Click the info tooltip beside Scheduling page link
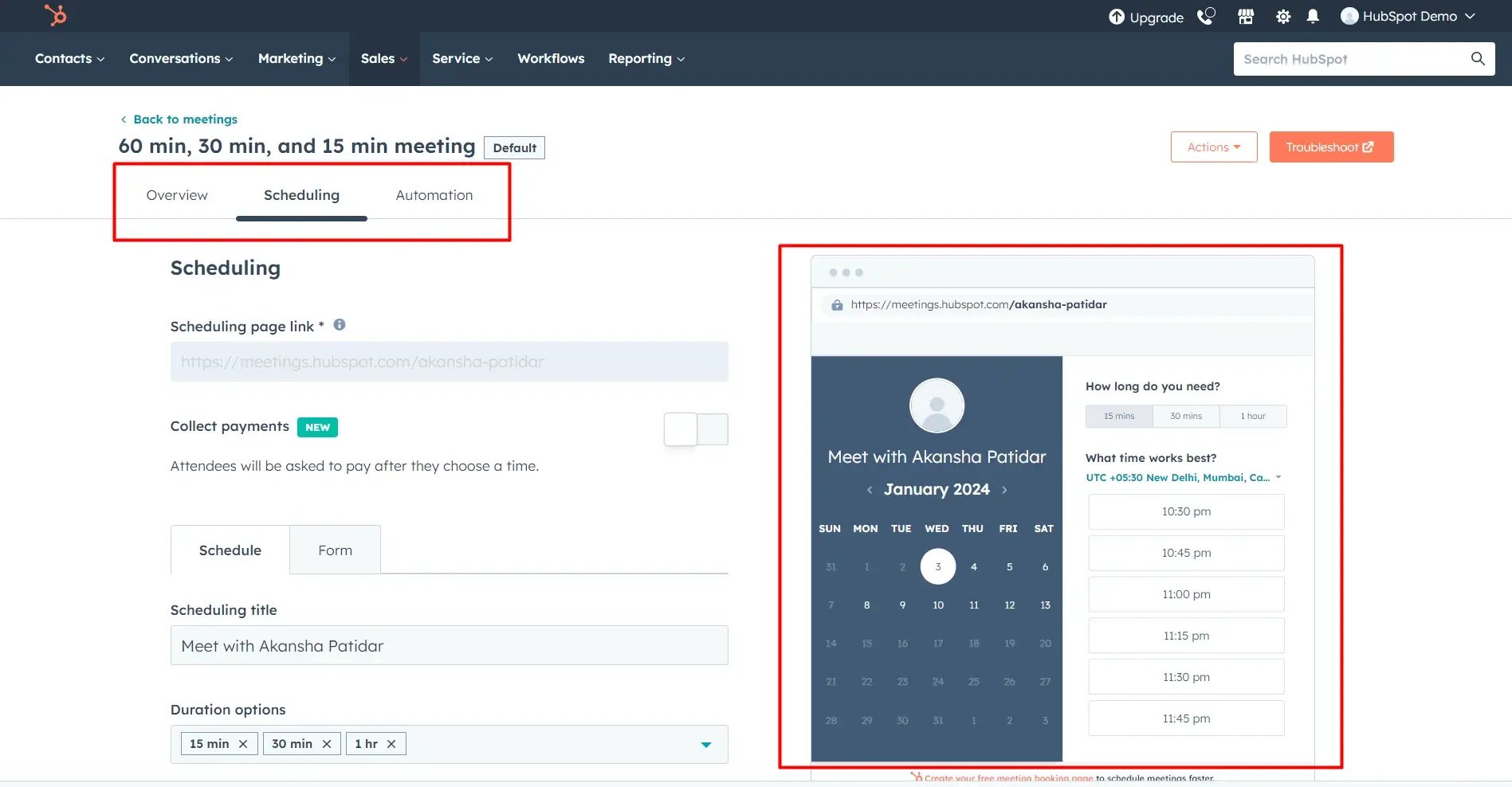This screenshot has width=1512, height=787. pos(339,324)
